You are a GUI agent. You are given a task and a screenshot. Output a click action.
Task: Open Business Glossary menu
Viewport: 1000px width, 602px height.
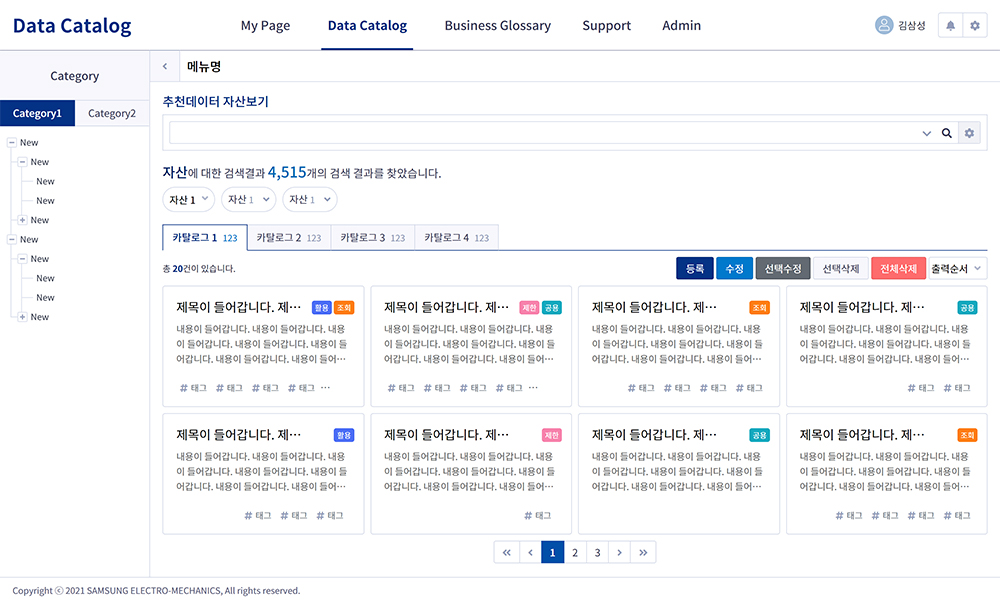[x=497, y=26]
